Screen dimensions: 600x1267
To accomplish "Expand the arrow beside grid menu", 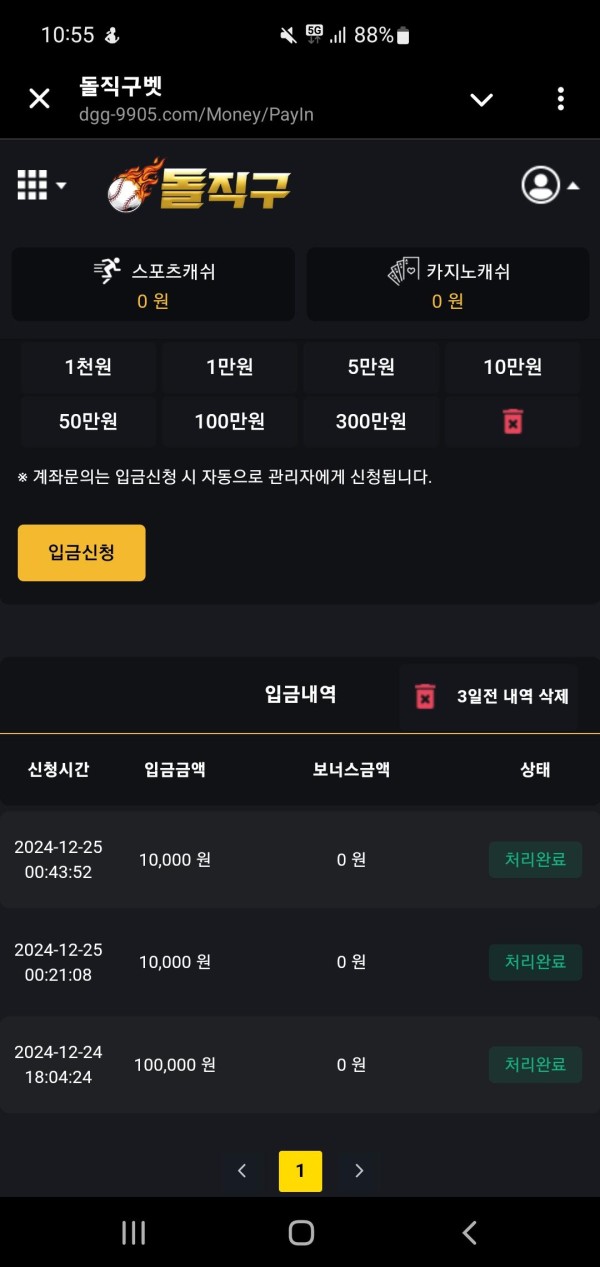I will tap(61, 186).
